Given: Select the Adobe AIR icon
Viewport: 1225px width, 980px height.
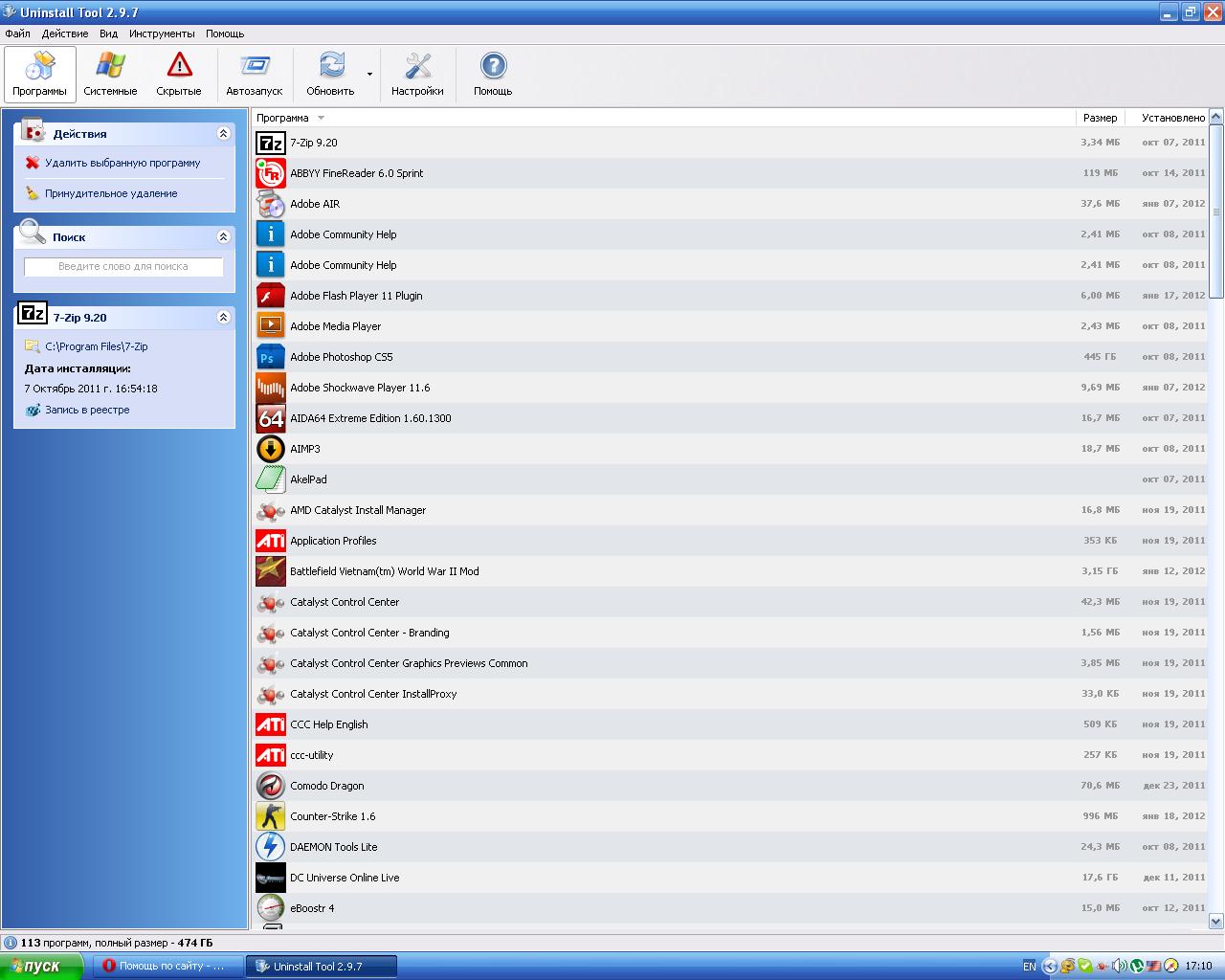Looking at the screenshot, I should click(x=271, y=204).
